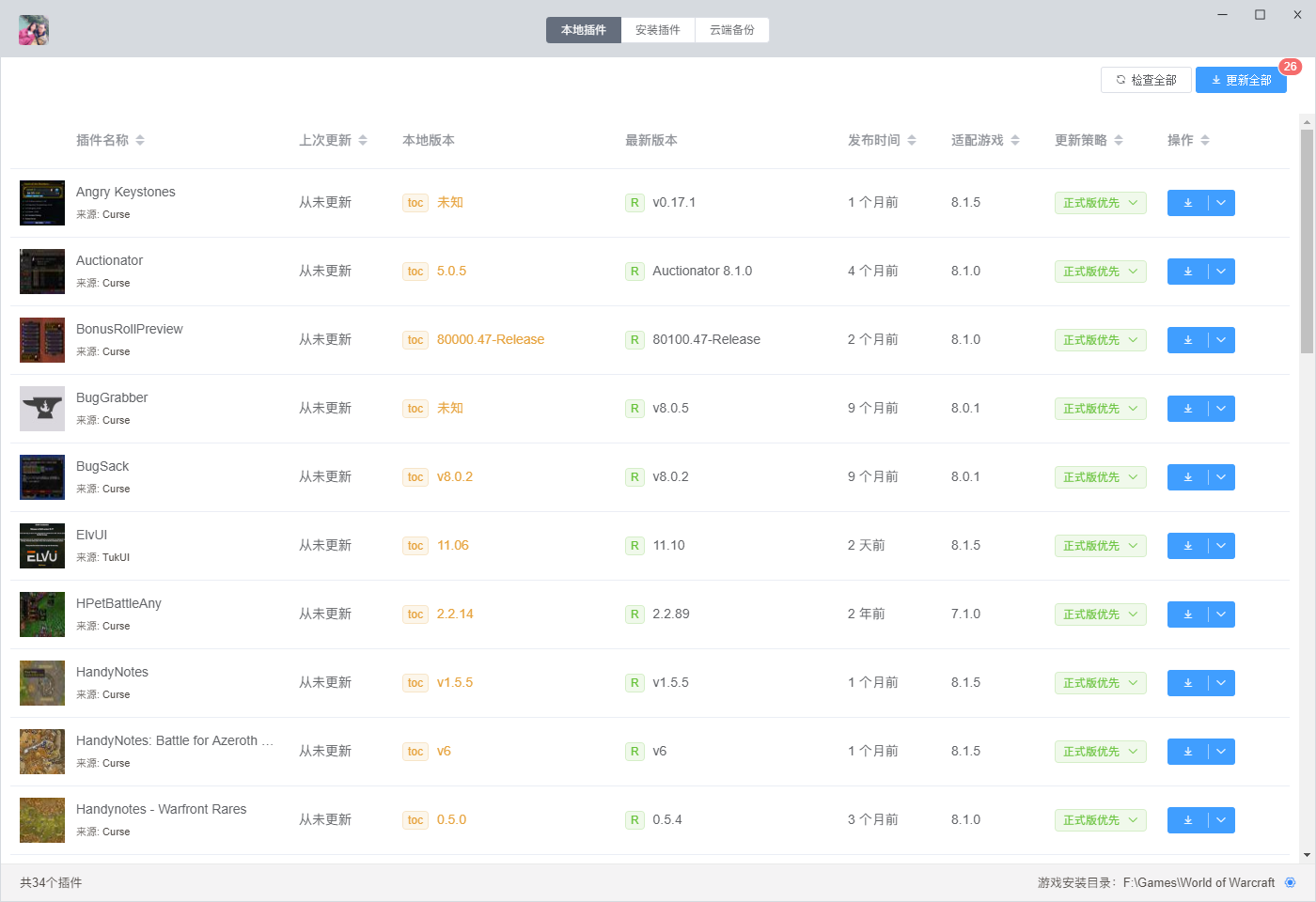
Task: Click the toc tag for ElvUI
Action: (415, 546)
